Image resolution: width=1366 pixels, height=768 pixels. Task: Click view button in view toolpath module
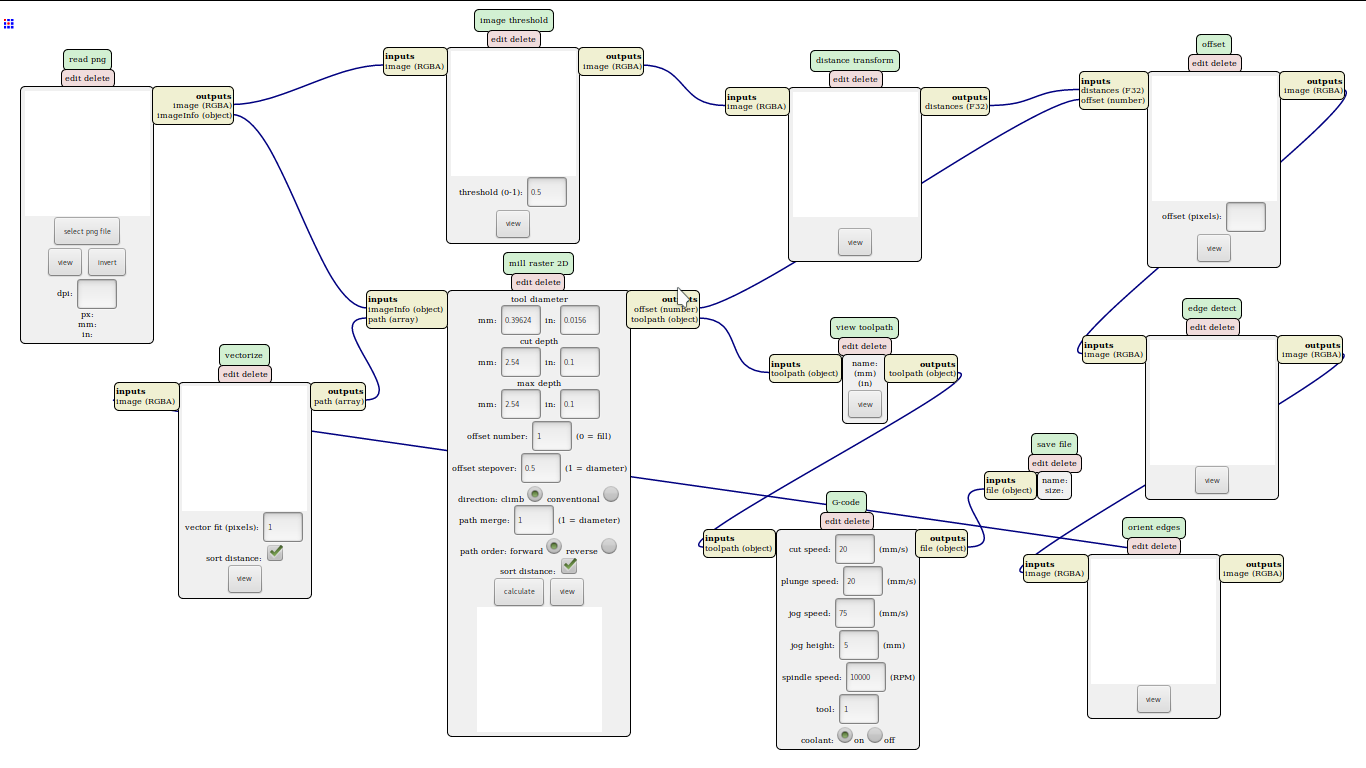(865, 404)
